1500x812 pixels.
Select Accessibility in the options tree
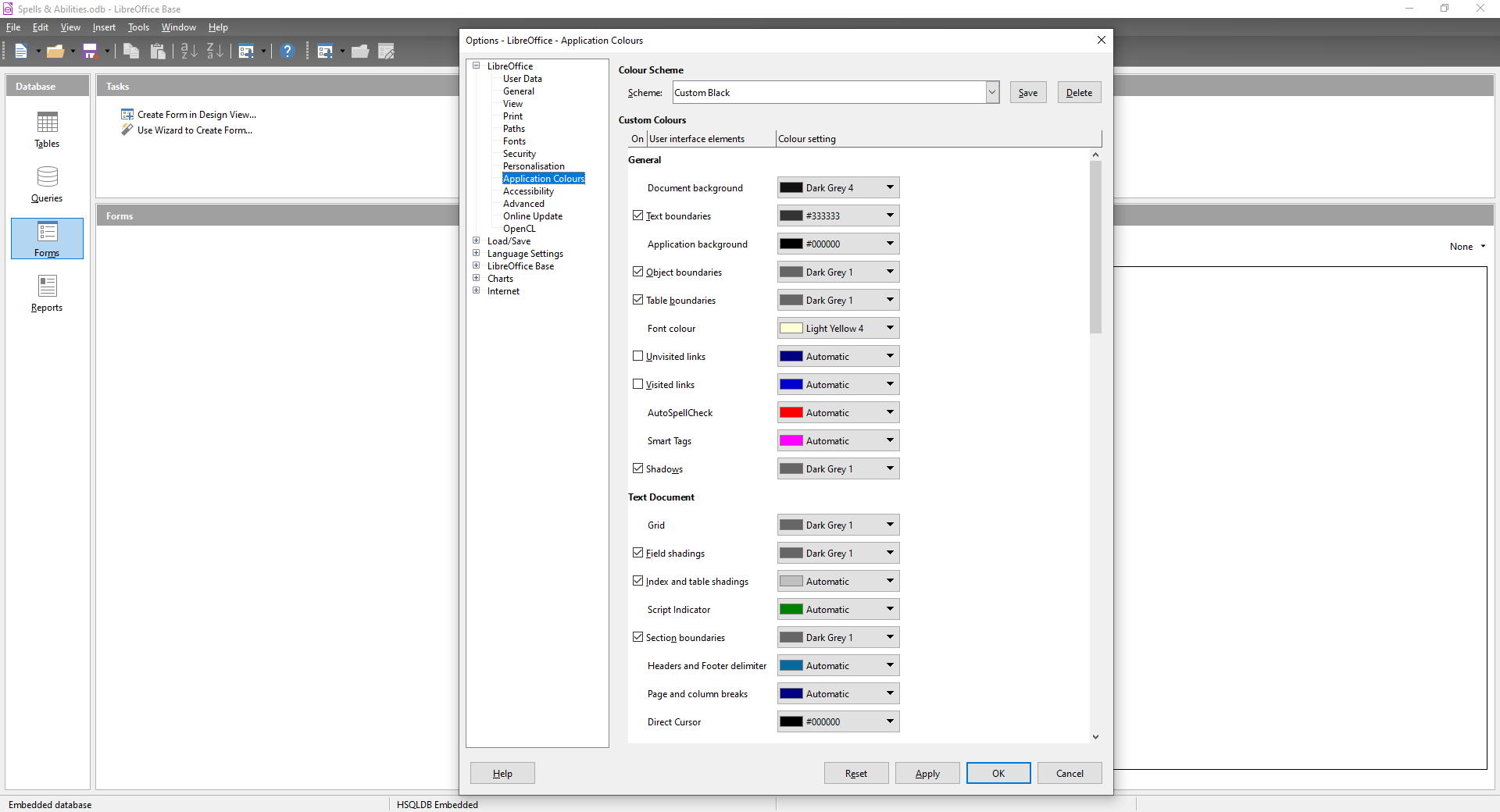[528, 191]
